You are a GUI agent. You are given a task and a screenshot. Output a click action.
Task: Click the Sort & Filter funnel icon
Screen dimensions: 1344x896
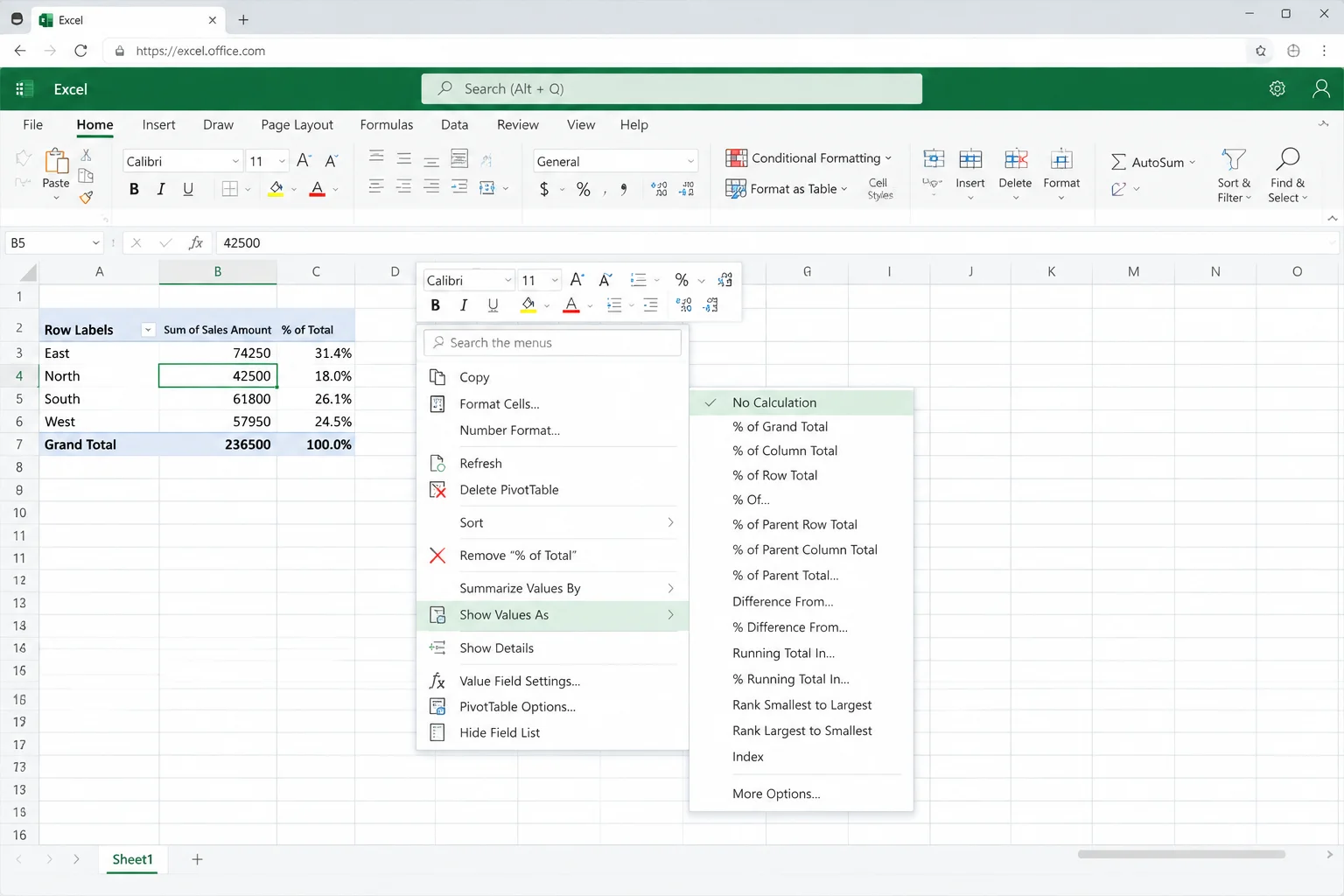1234,159
